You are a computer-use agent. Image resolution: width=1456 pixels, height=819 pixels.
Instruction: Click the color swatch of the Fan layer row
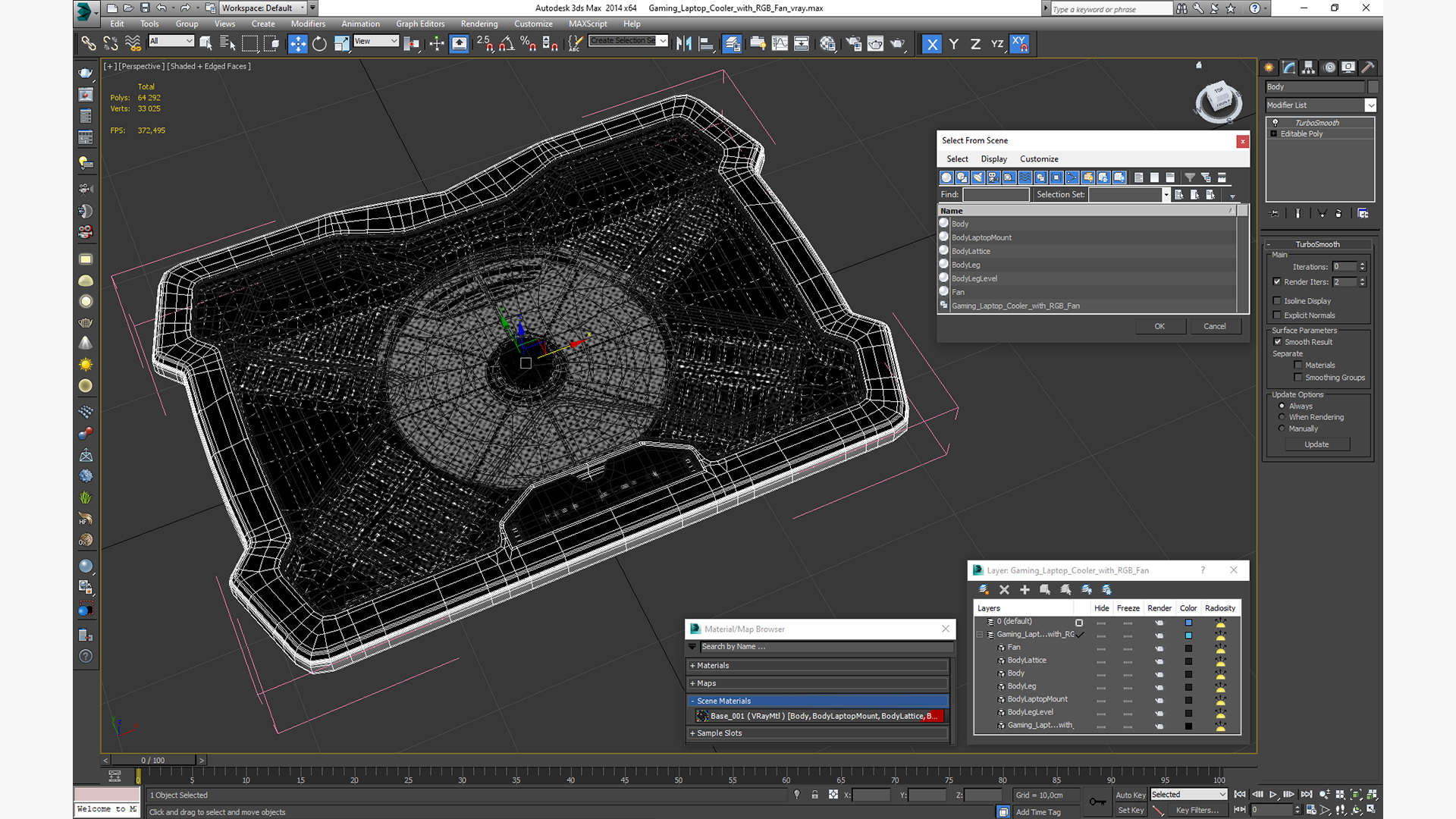(1188, 648)
